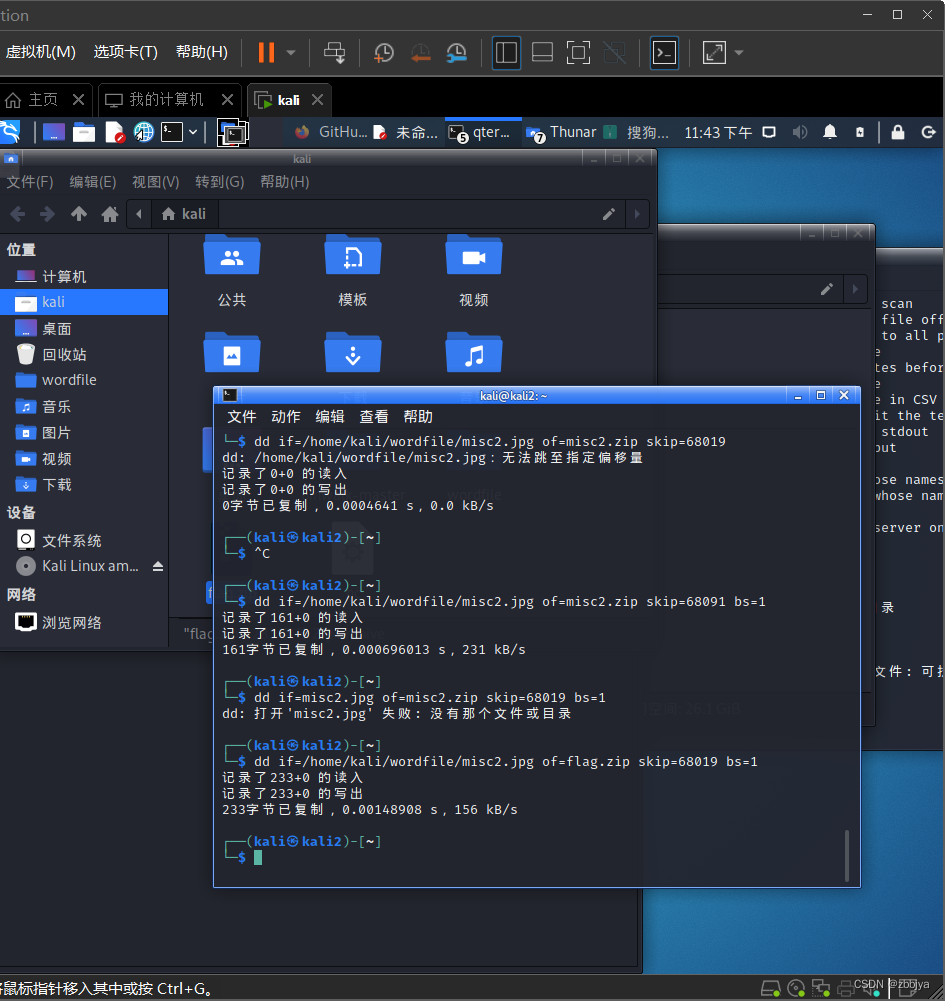Launch terminal emulator from panel
945x1001 pixels.
point(172,132)
